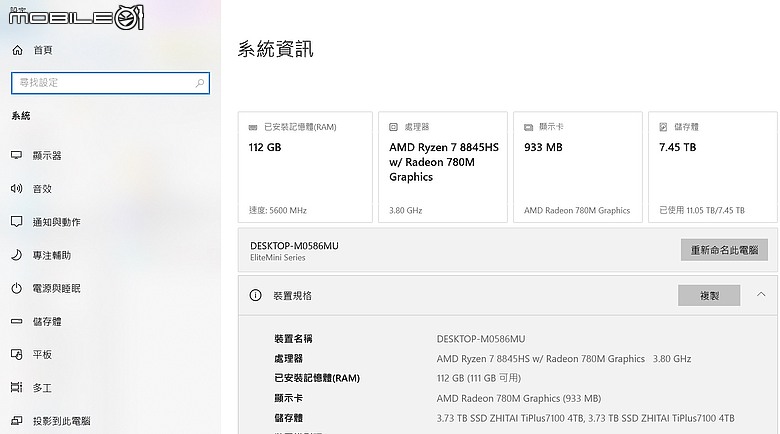Click the magnifier icon in the search box
The width and height of the screenshot is (780, 434).
200,83
